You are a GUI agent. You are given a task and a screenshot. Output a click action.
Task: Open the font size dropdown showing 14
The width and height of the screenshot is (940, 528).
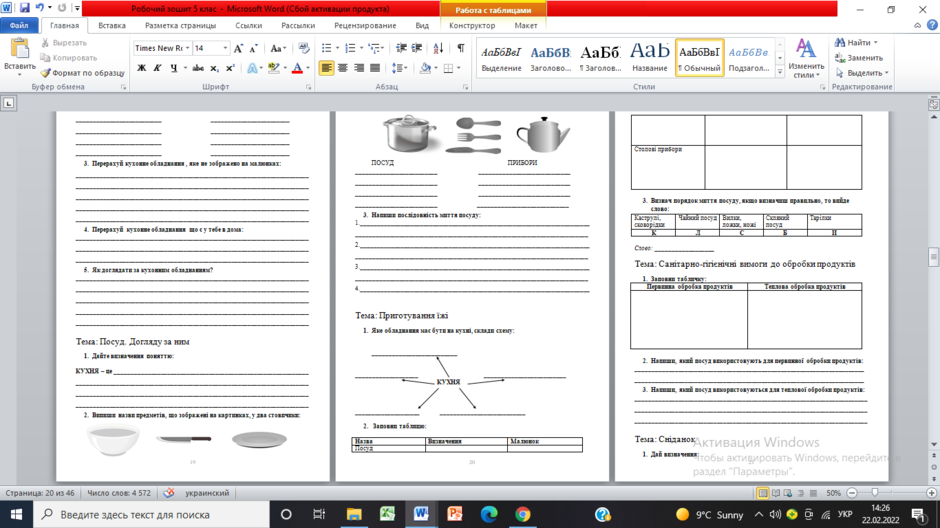point(211,48)
